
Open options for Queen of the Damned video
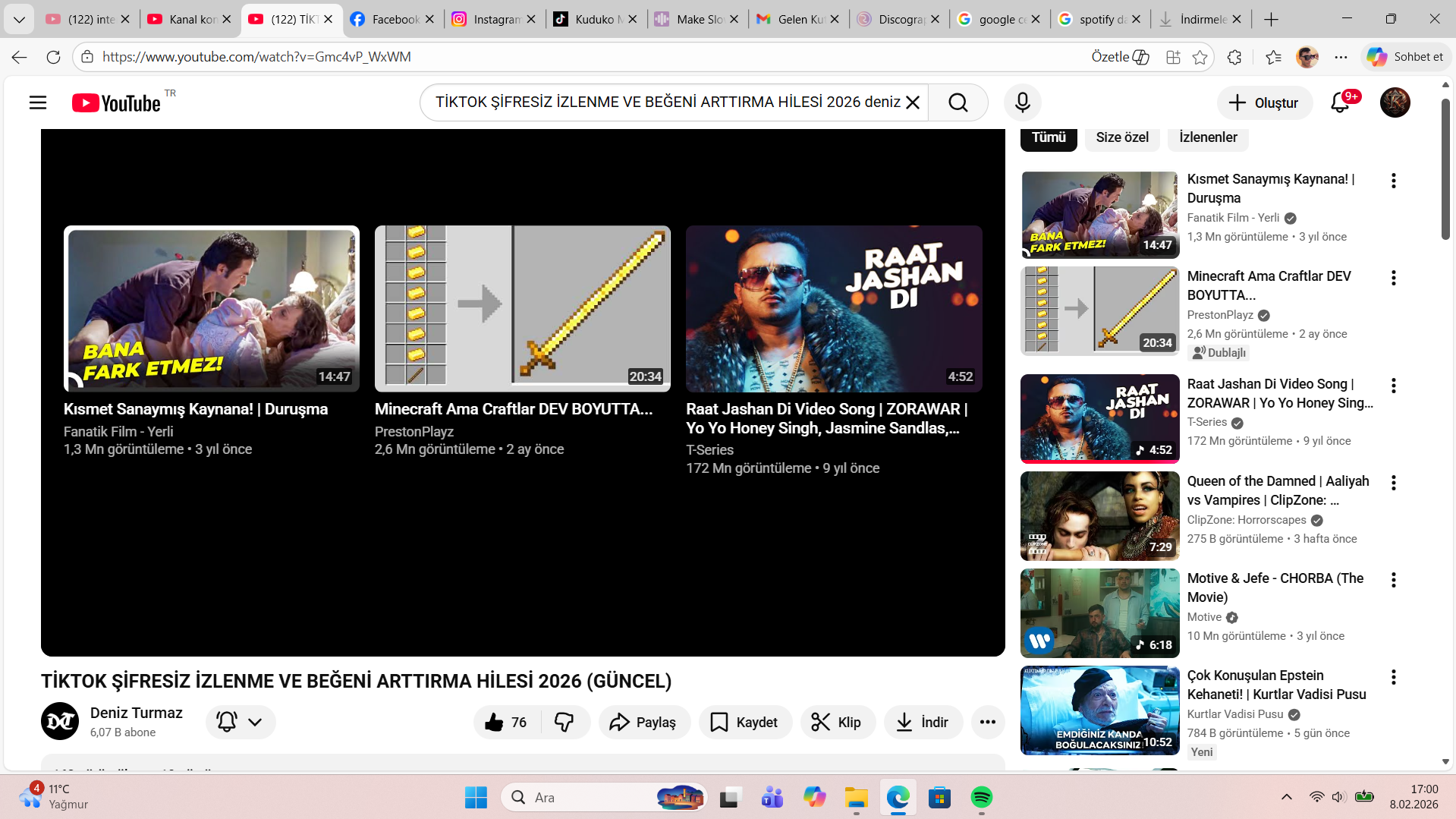[1393, 483]
